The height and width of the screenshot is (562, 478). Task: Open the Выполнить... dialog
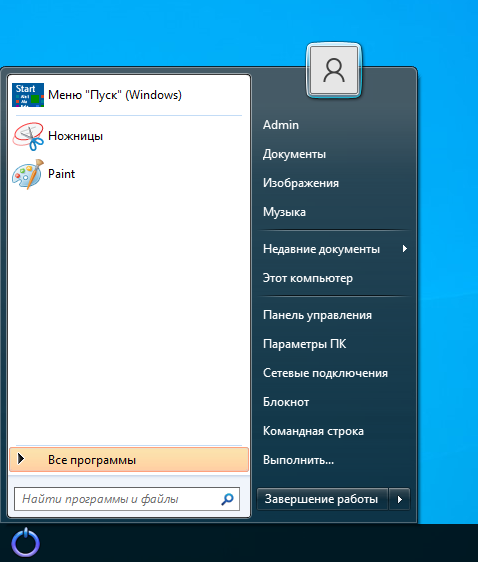coord(298,460)
